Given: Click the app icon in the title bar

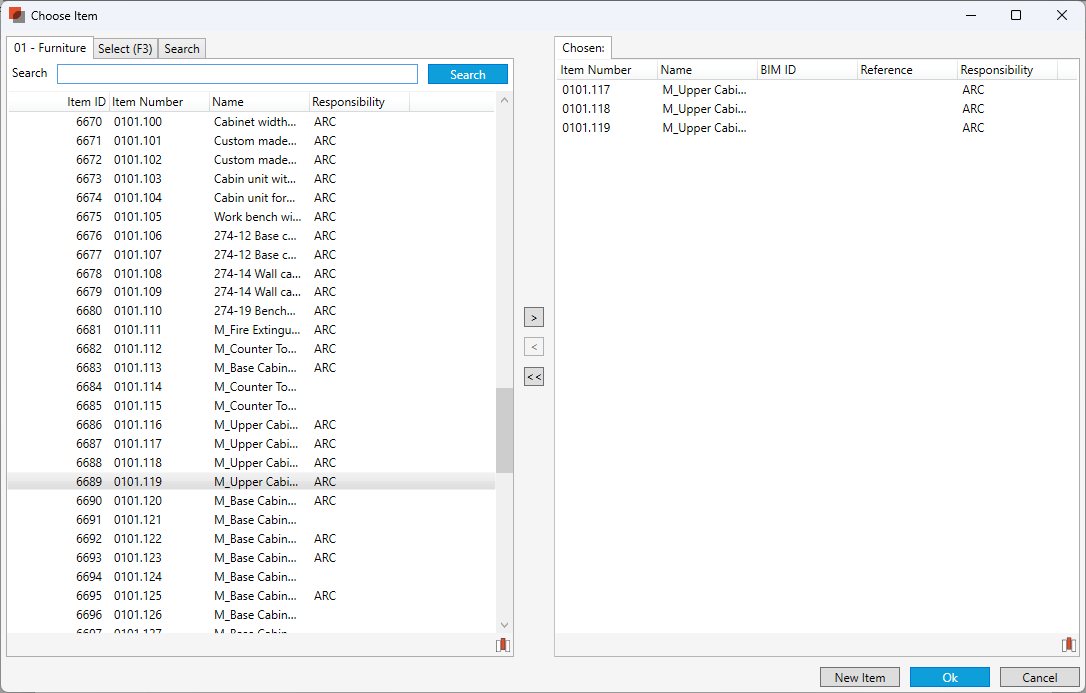Looking at the screenshot, I should [16, 15].
